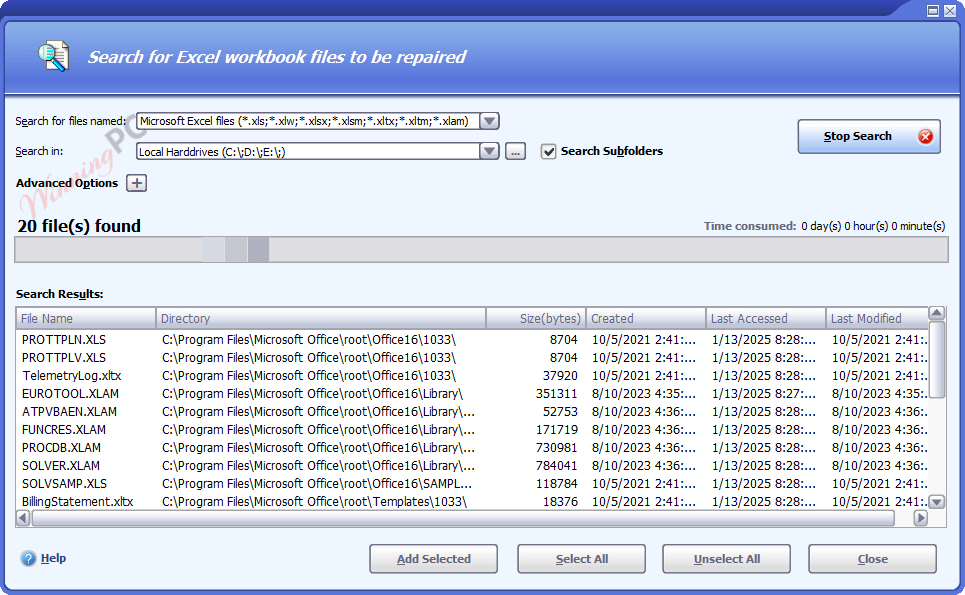
Task: Select the BillingStatement.xltx row
Action: [472, 501]
